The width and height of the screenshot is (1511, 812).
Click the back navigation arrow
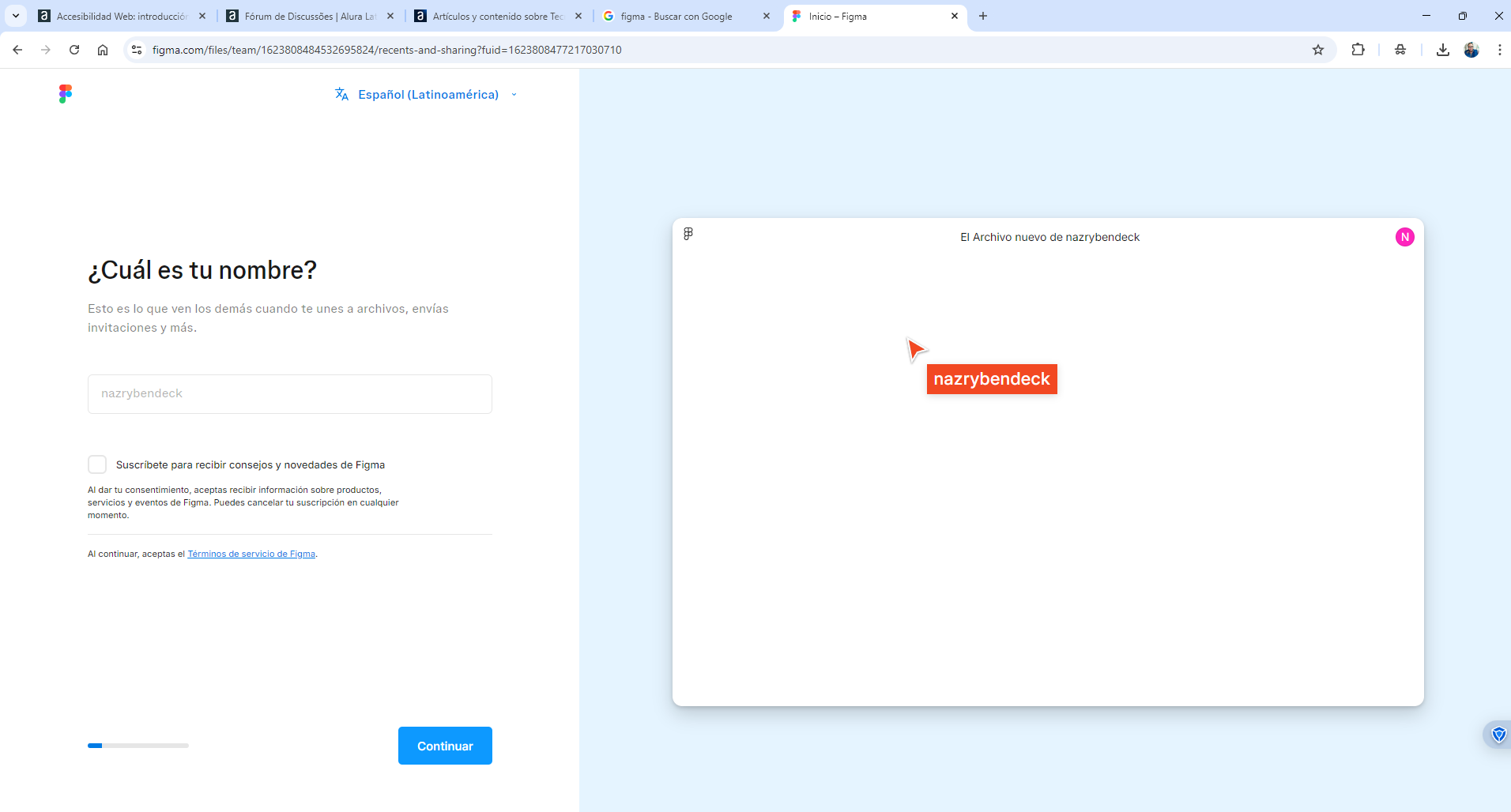tap(17, 49)
